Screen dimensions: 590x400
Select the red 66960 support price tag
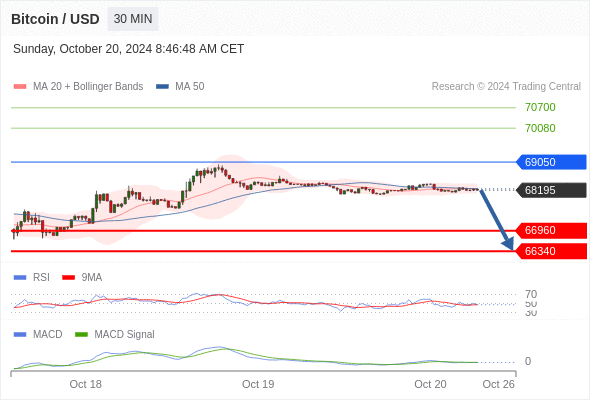click(551, 230)
